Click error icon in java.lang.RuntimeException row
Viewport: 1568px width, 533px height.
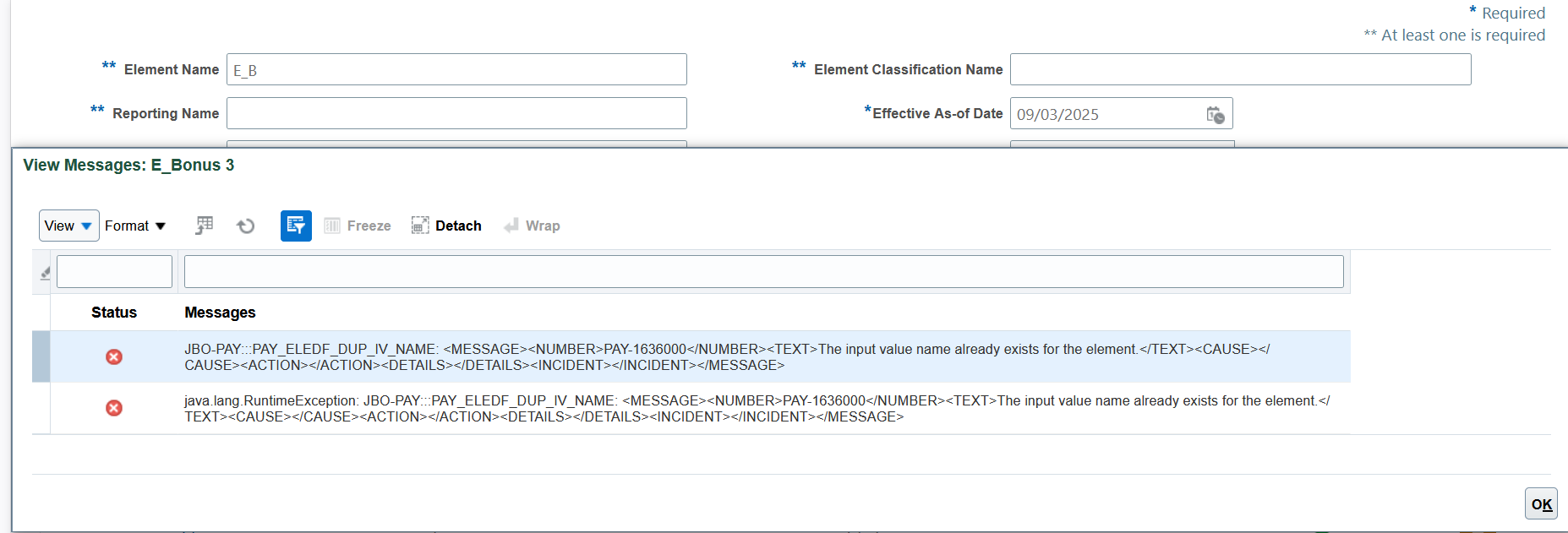114,408
